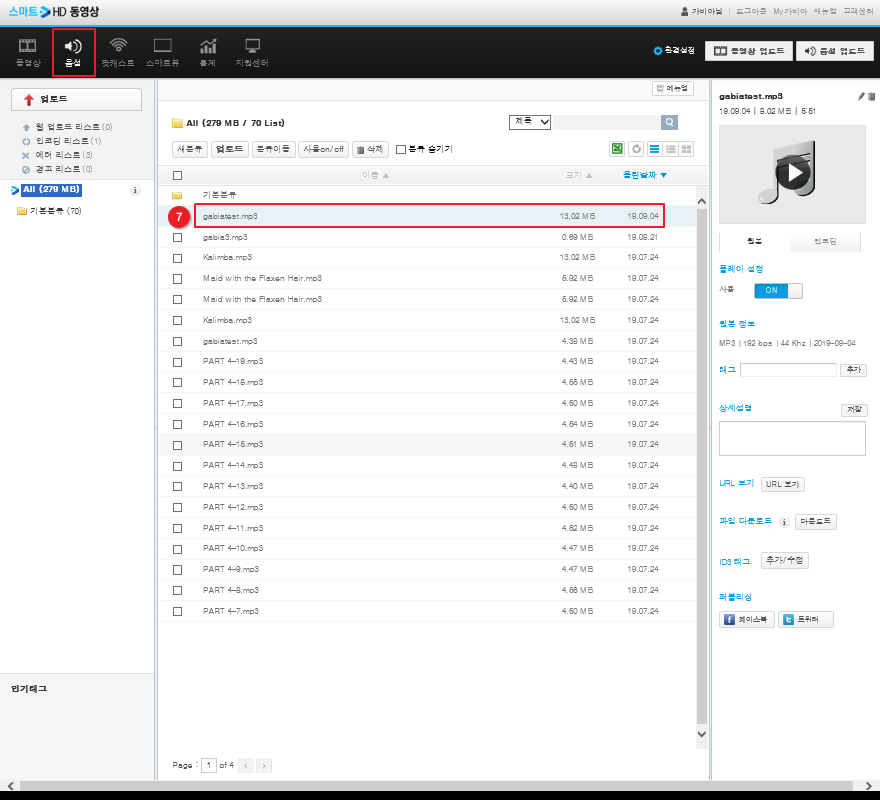
Task: Play gabiatest.mp3 preview
Action: [792, 173]
